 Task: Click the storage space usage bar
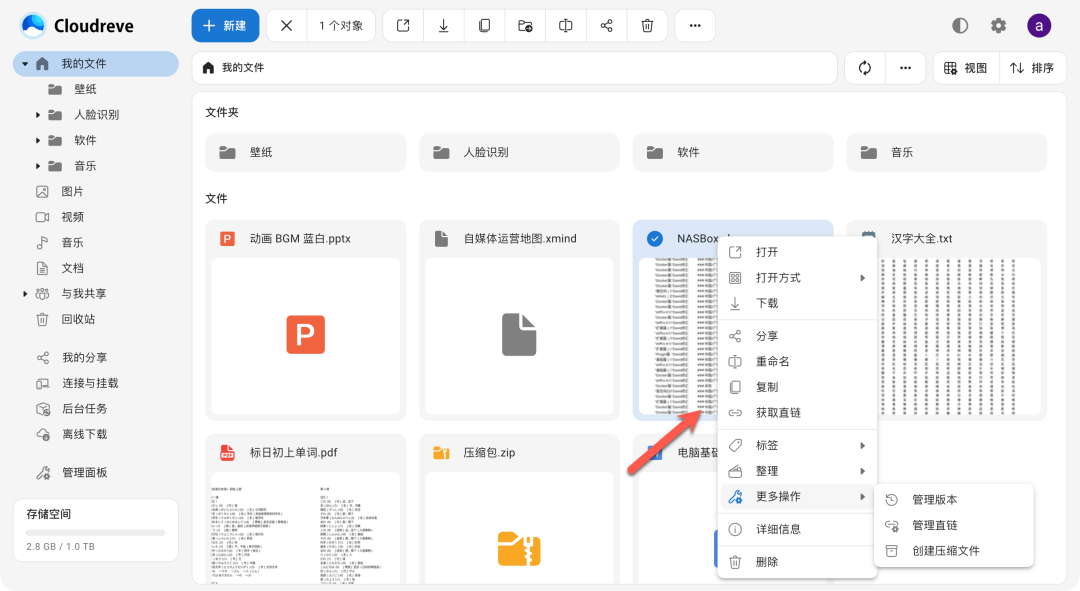click(x=95, y=533)
